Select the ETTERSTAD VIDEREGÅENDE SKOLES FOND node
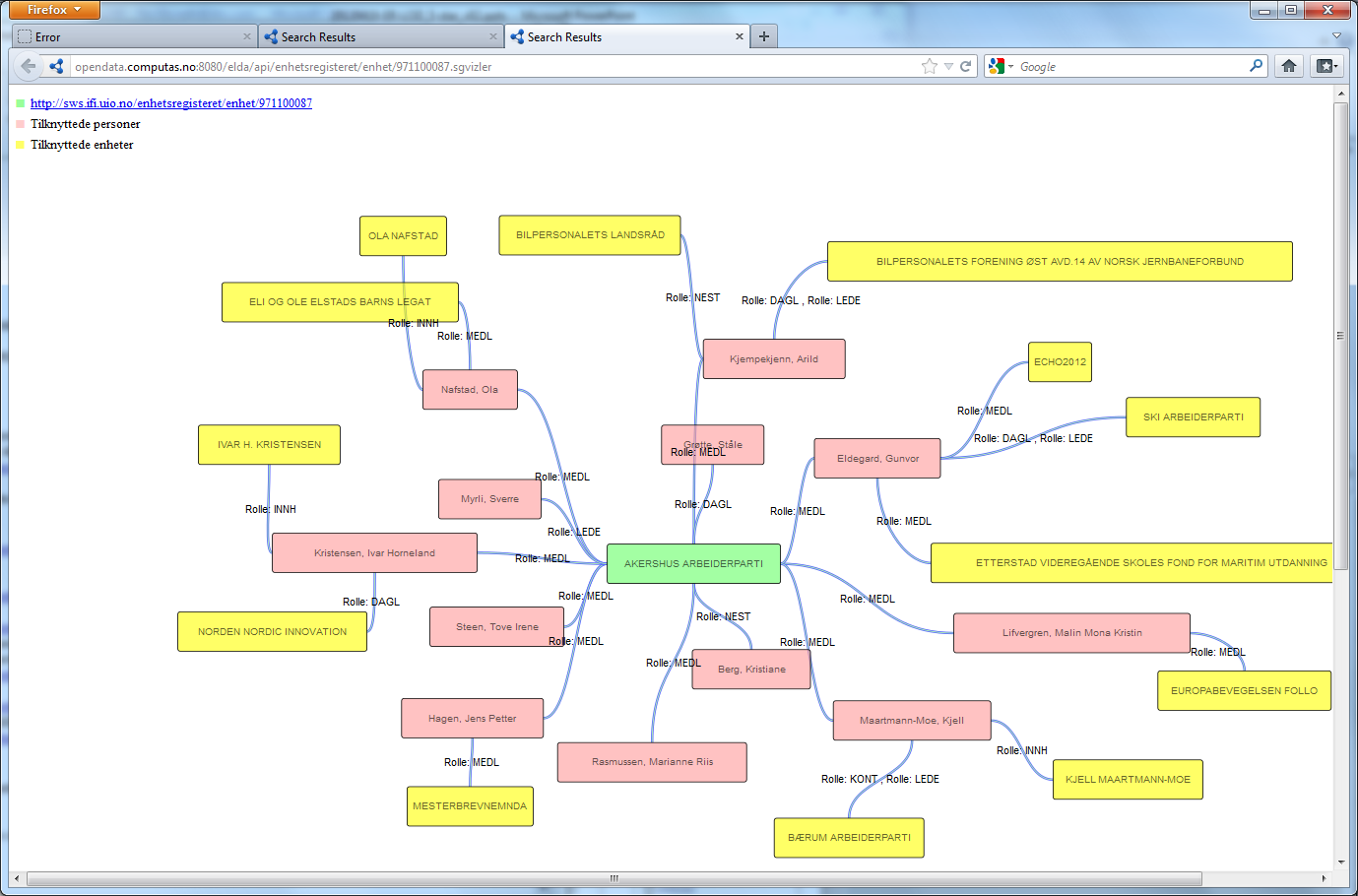 click(1132, 563)
